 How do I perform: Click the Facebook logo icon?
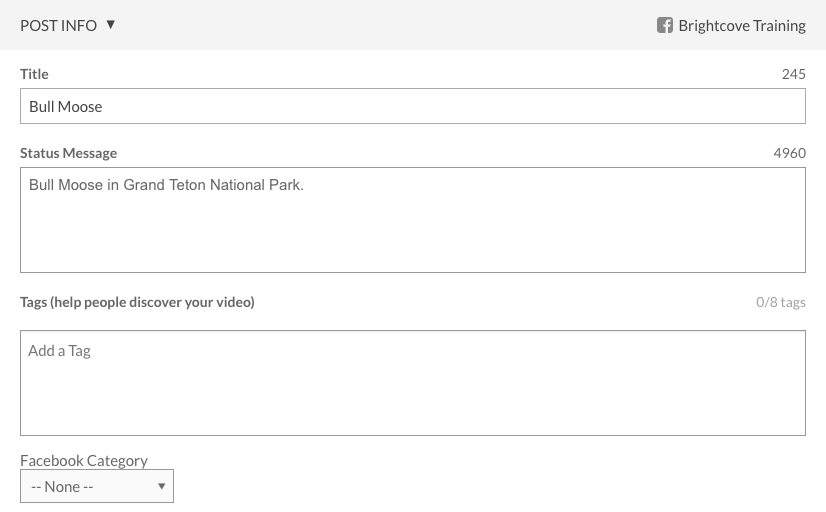[x=664, y=25]
